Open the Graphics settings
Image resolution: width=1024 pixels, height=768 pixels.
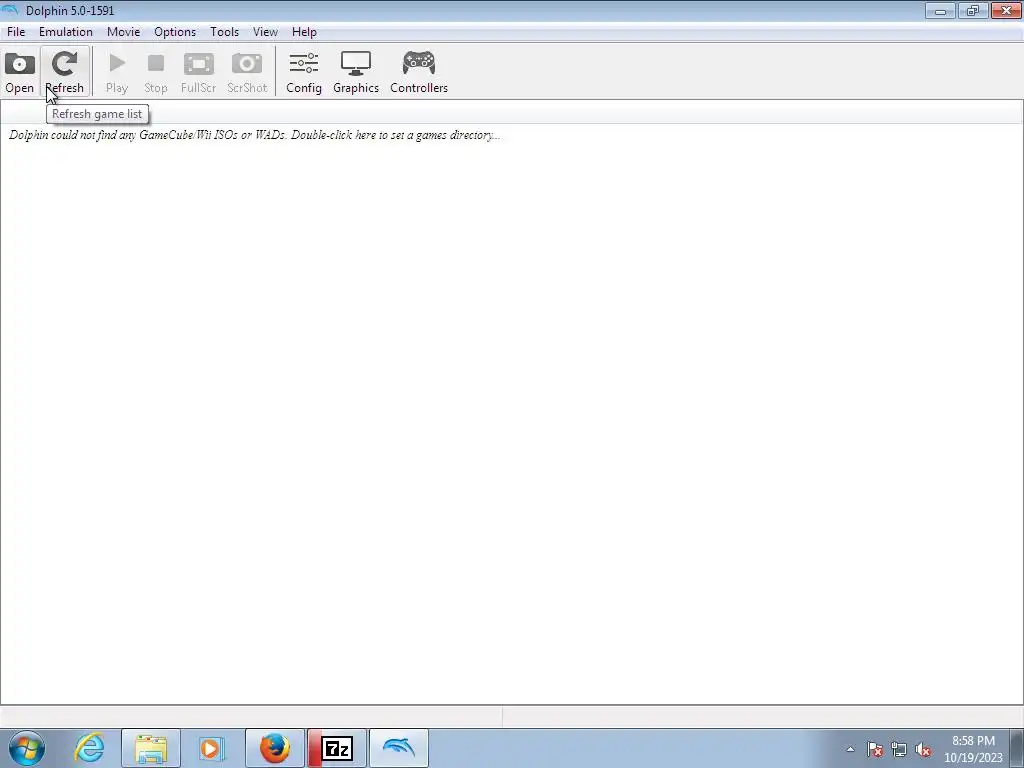356,72
